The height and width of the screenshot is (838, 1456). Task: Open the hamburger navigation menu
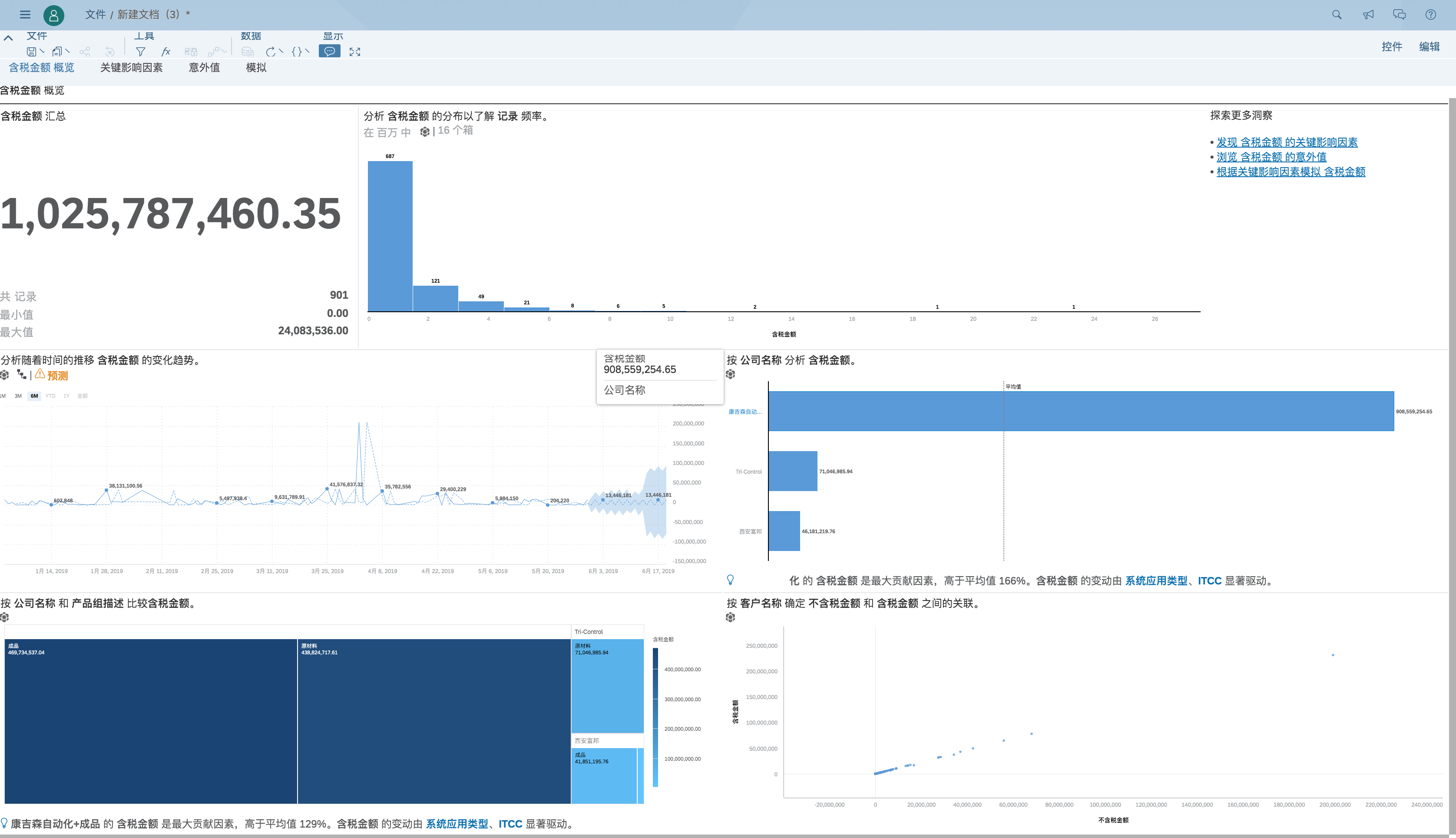click(x=25, y=15)
